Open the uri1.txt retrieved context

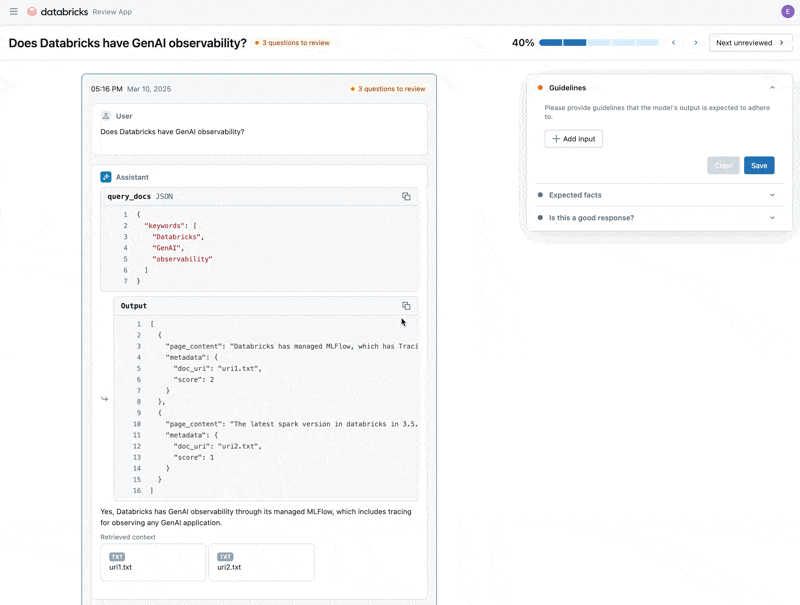tap(153, 562)
